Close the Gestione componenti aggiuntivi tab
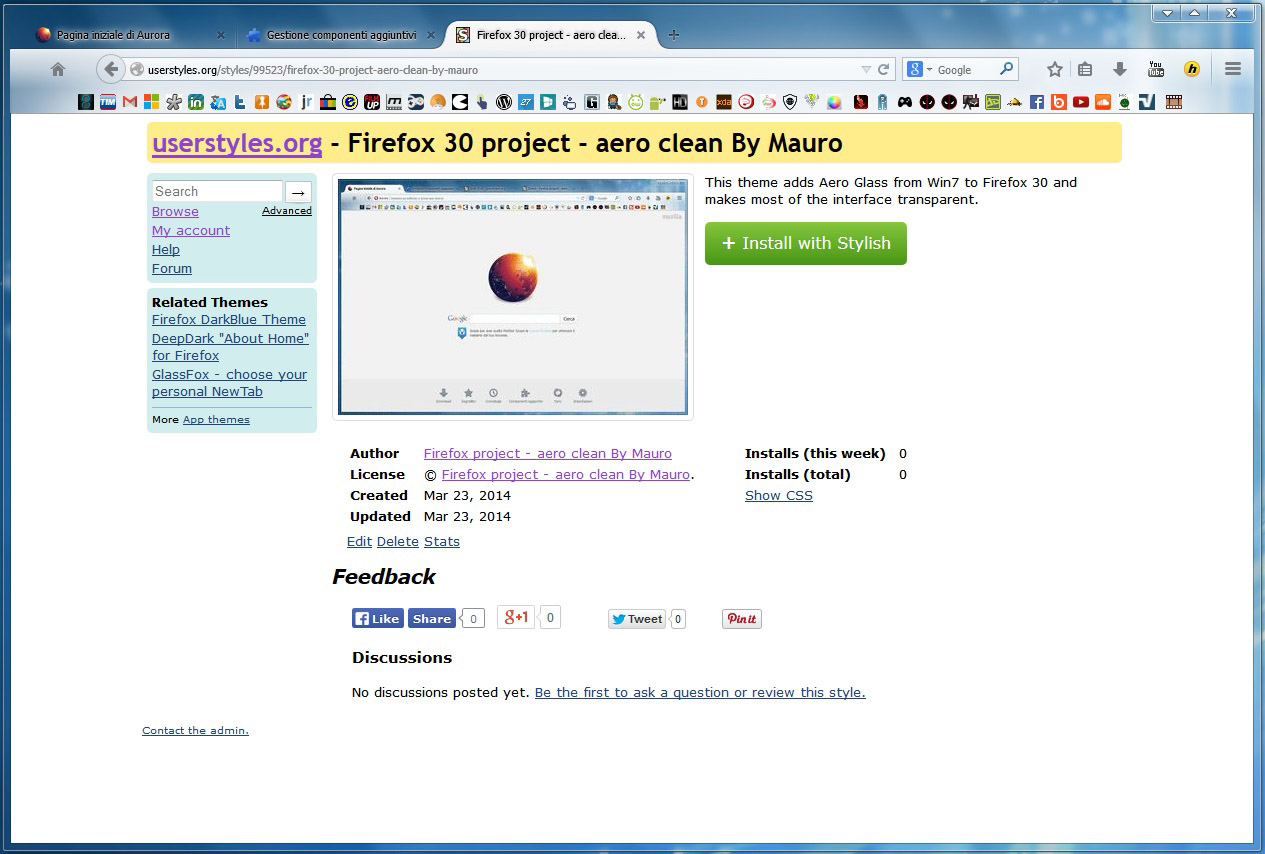Viewport: 1265px width, 854px height. [431, 35]
